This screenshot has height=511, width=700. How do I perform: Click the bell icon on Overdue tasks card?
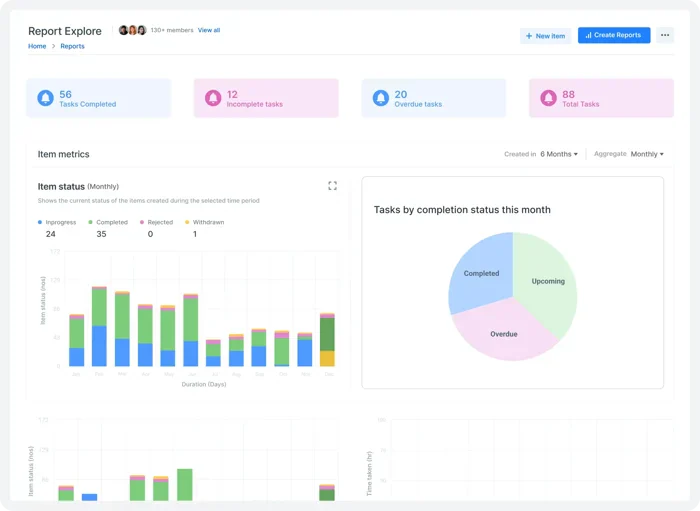pyautogui.click(x=381, y=98)
